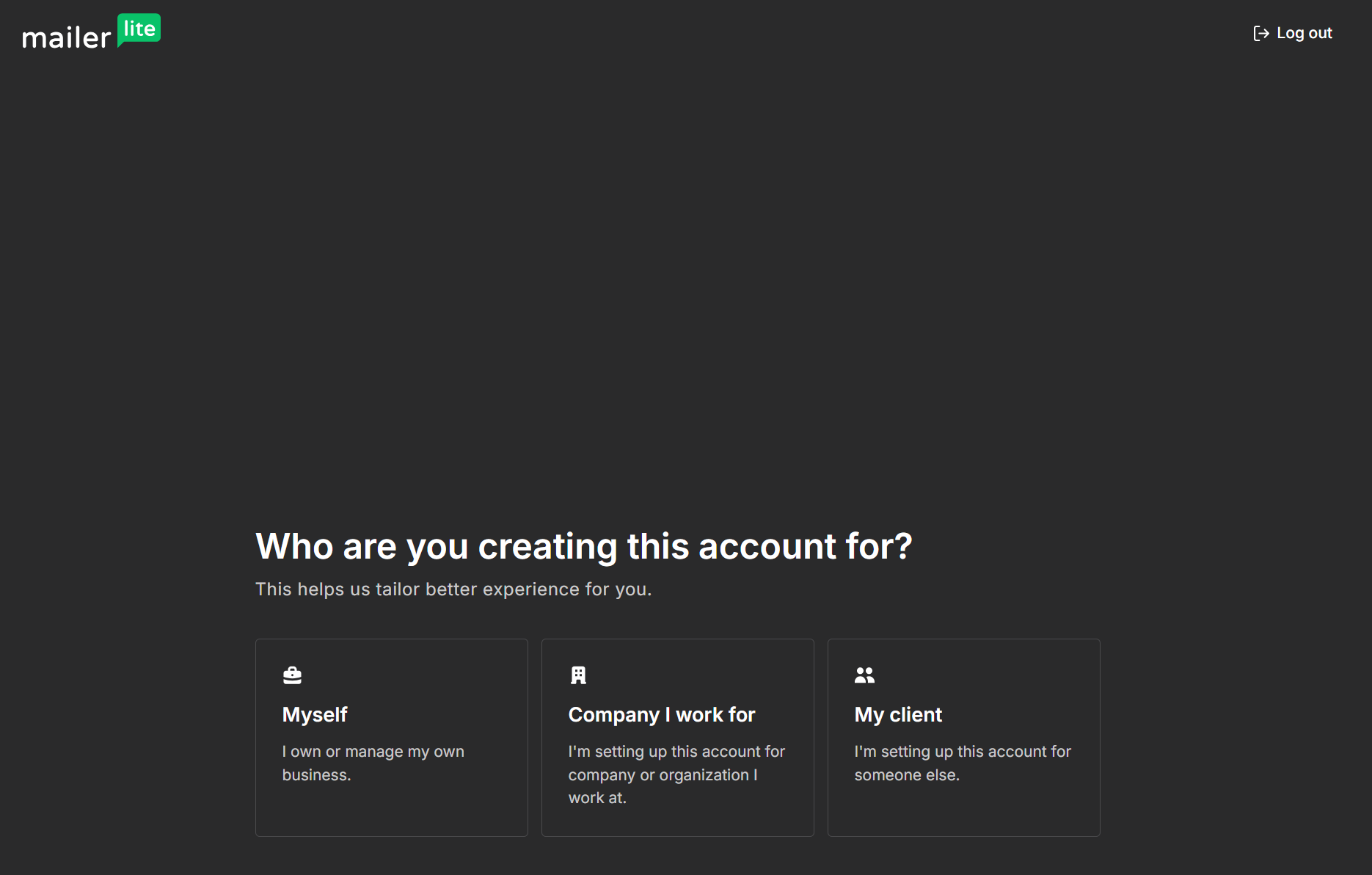1372x875 pixels.
Task: Click the description under My client
Action: 963,763
